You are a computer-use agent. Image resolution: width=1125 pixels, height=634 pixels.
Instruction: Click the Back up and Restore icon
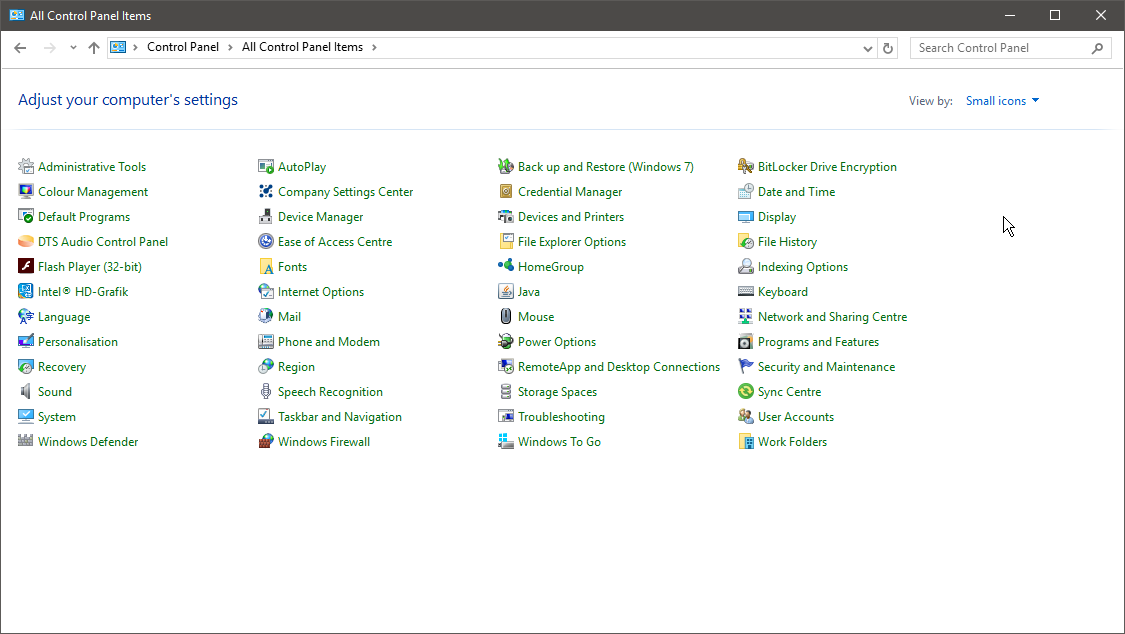click(506, 166)
